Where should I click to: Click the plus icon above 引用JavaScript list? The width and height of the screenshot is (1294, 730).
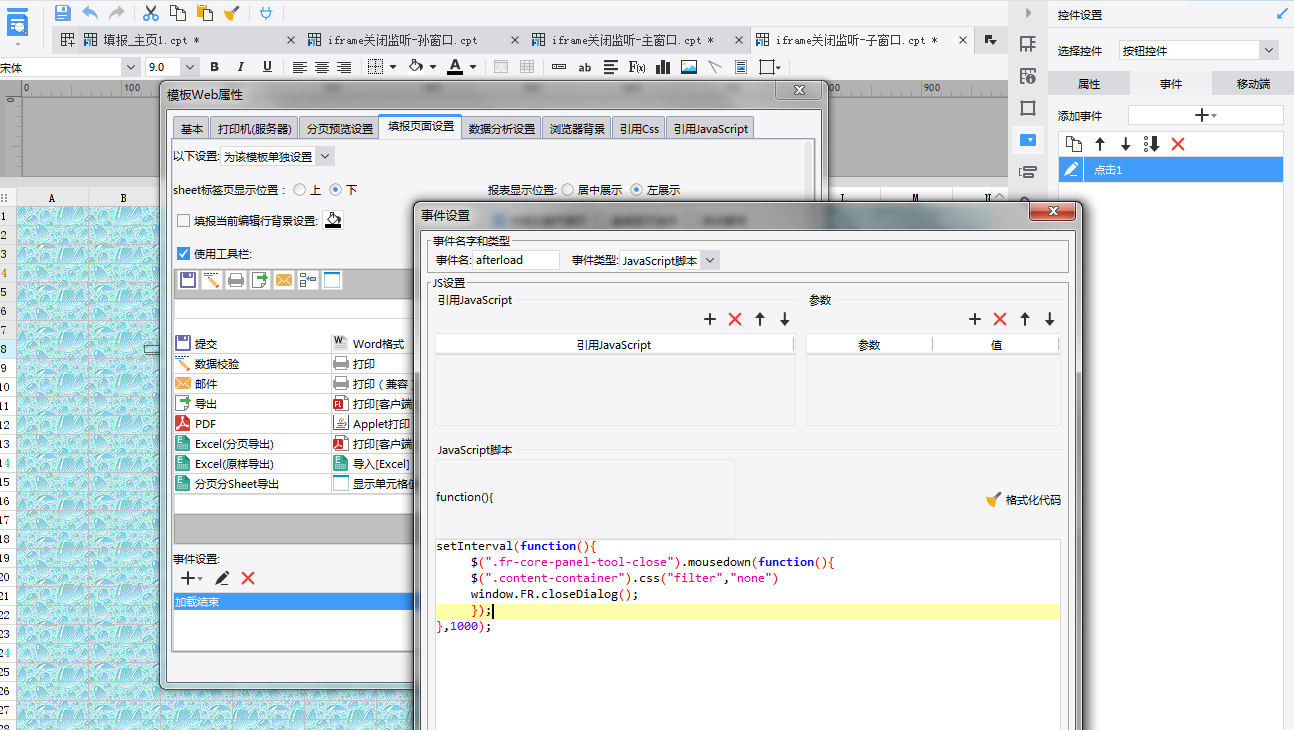click(710, 319)
